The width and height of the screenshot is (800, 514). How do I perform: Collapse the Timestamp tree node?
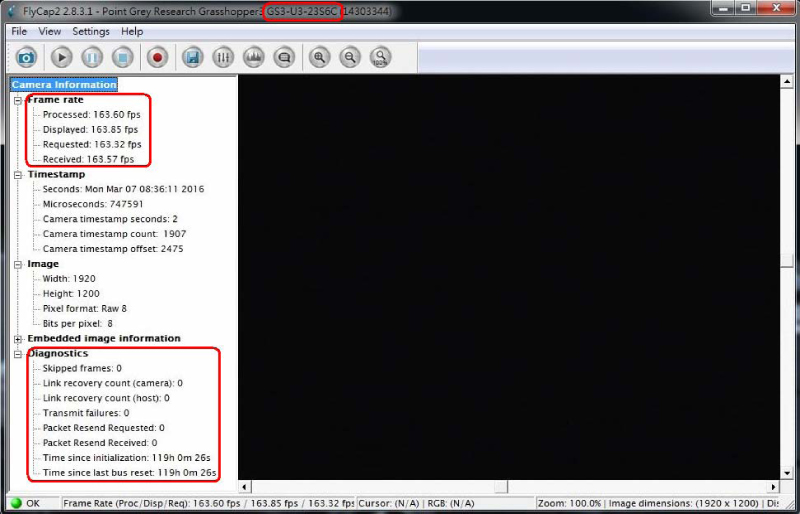point(18,175)
